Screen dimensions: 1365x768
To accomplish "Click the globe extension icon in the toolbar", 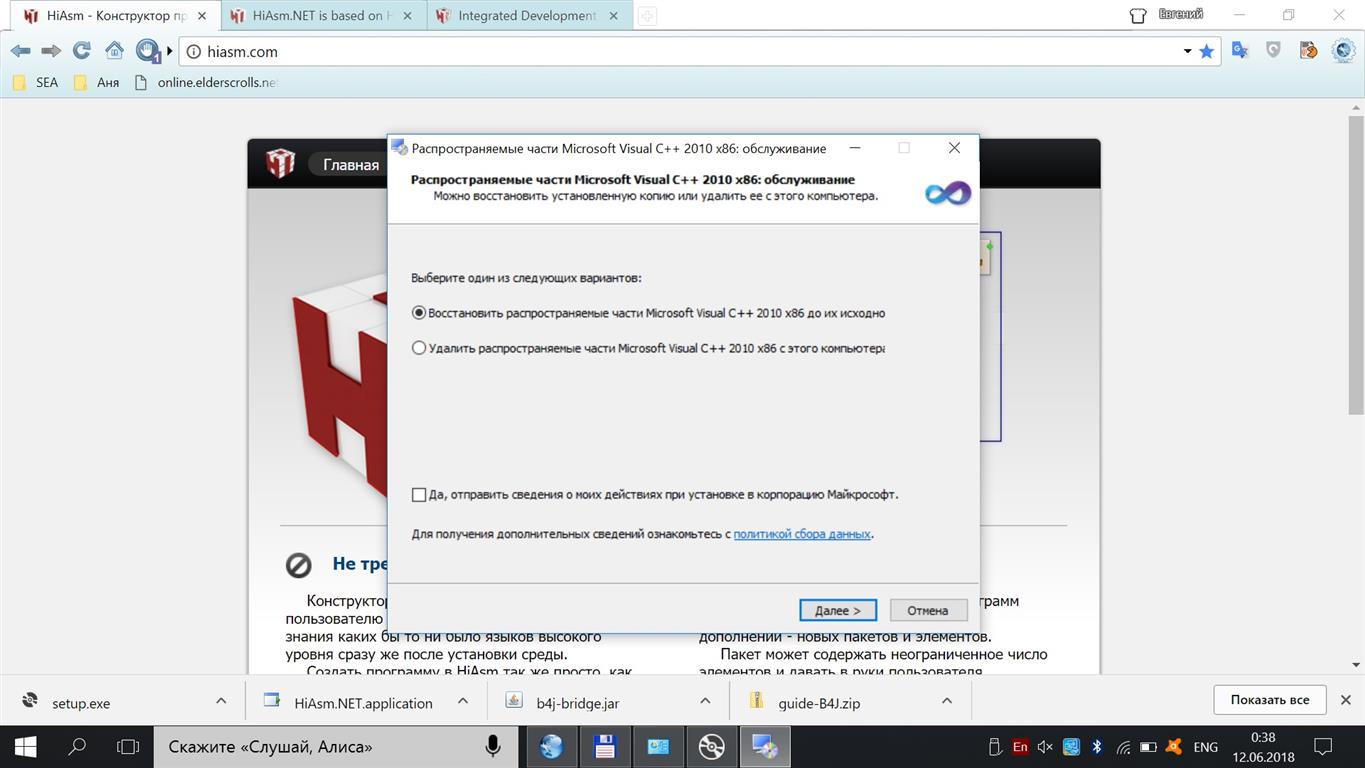I will 1343,50.
